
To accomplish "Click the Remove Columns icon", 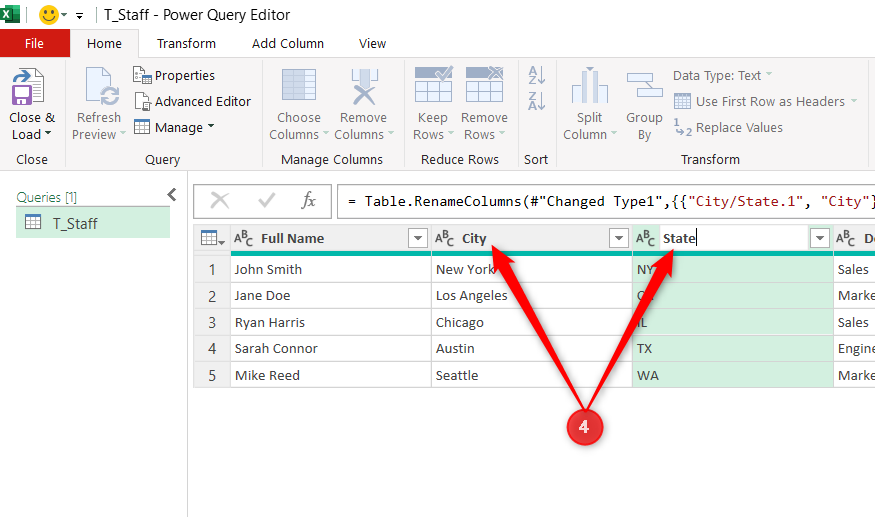I will point(364,86).
